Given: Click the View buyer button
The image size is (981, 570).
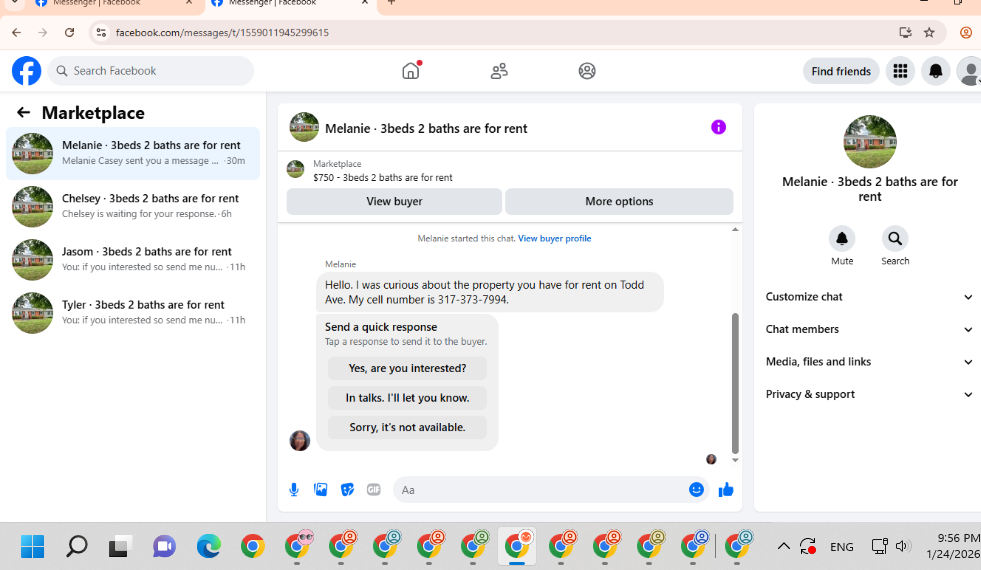Looking at the screenshot, I should point(394,201).
